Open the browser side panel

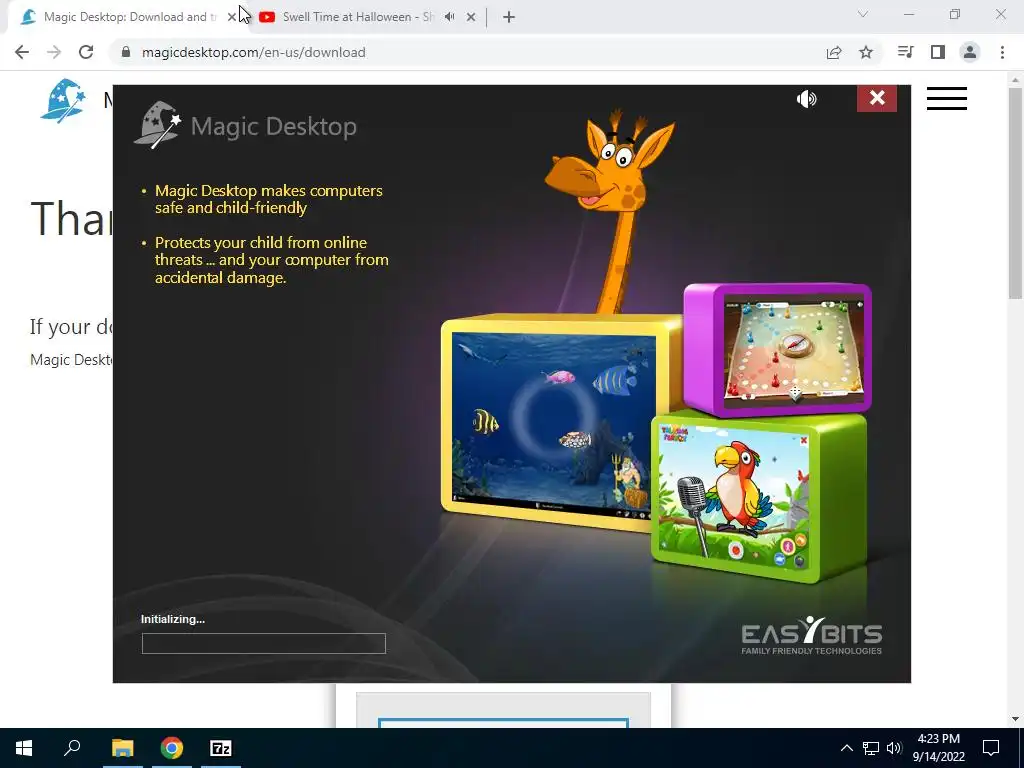click(938, 52)
